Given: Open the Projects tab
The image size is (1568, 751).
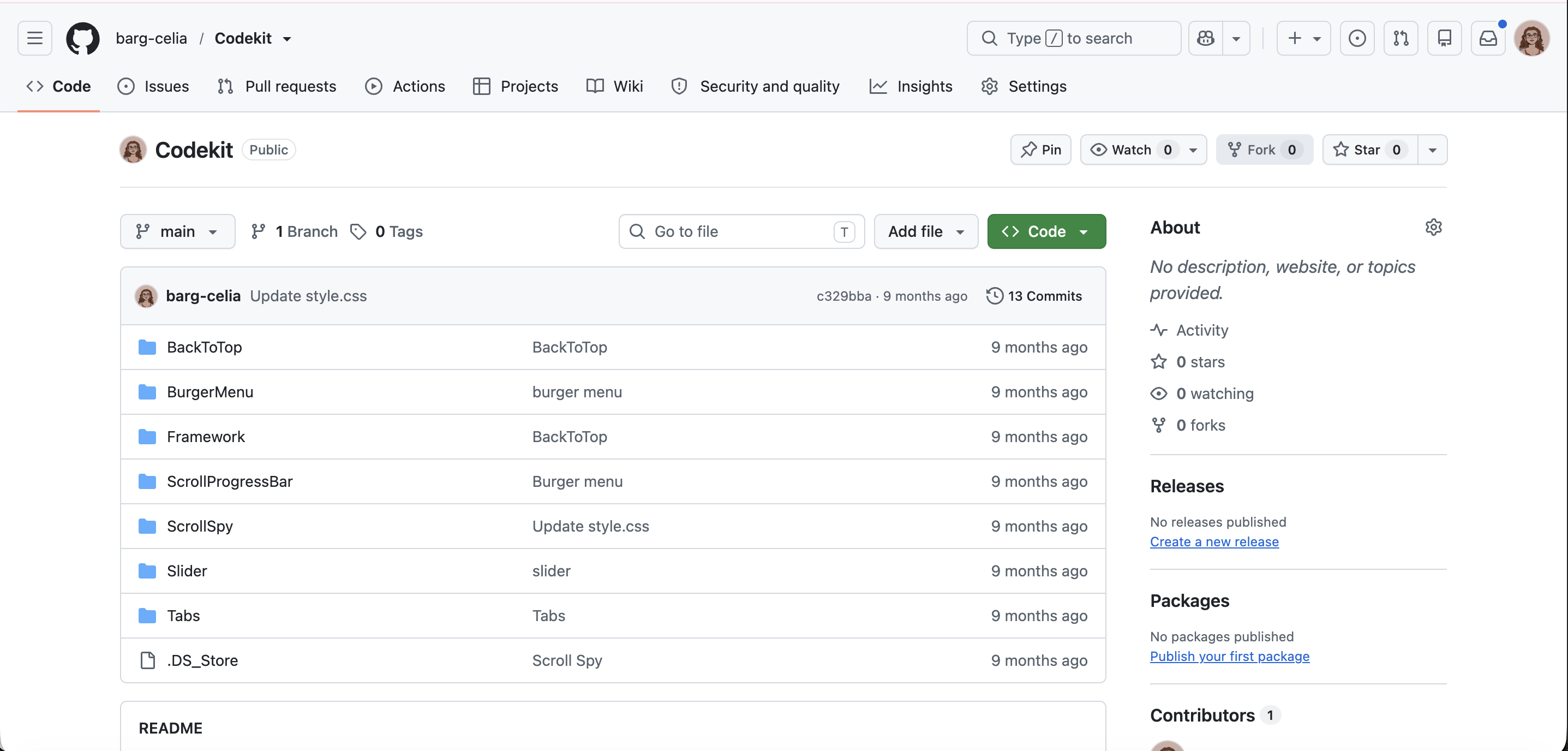Looking at the screenshot, I should click(x=516, y=86).
